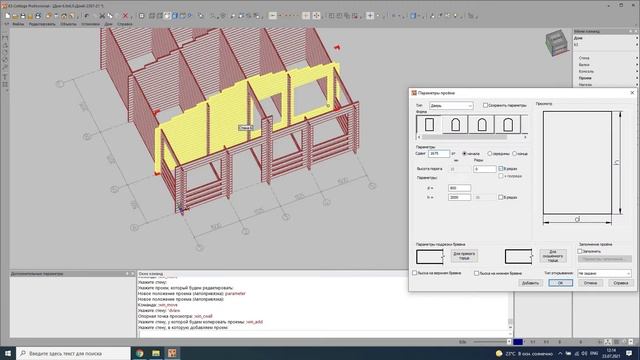The image size is (640, 360).
Task: Open the Дом menu
Action: 108,24
